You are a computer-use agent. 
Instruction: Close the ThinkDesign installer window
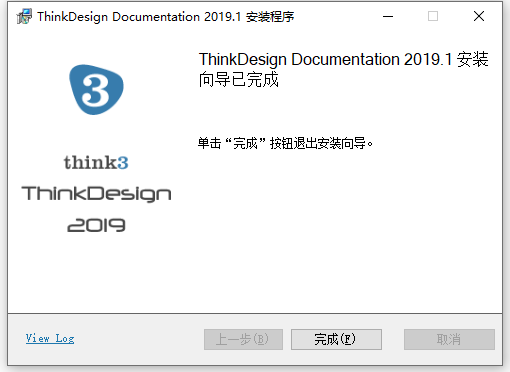pyautogui.click(x=479, y=16)
